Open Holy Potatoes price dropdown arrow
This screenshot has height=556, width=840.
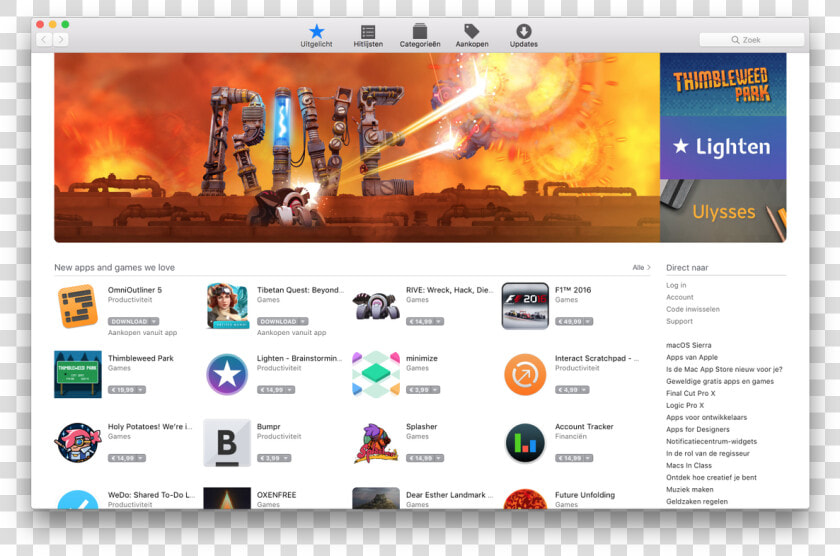pyautogui.click(x=141, y=459)
